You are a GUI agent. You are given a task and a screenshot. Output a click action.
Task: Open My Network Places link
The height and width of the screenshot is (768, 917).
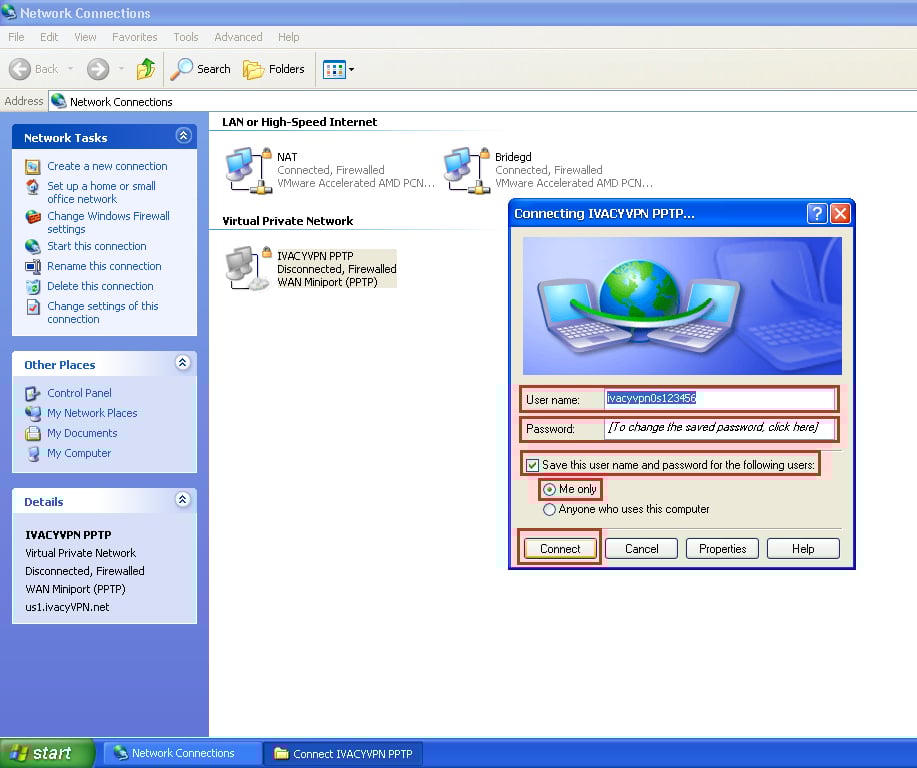tap(92, 413)
